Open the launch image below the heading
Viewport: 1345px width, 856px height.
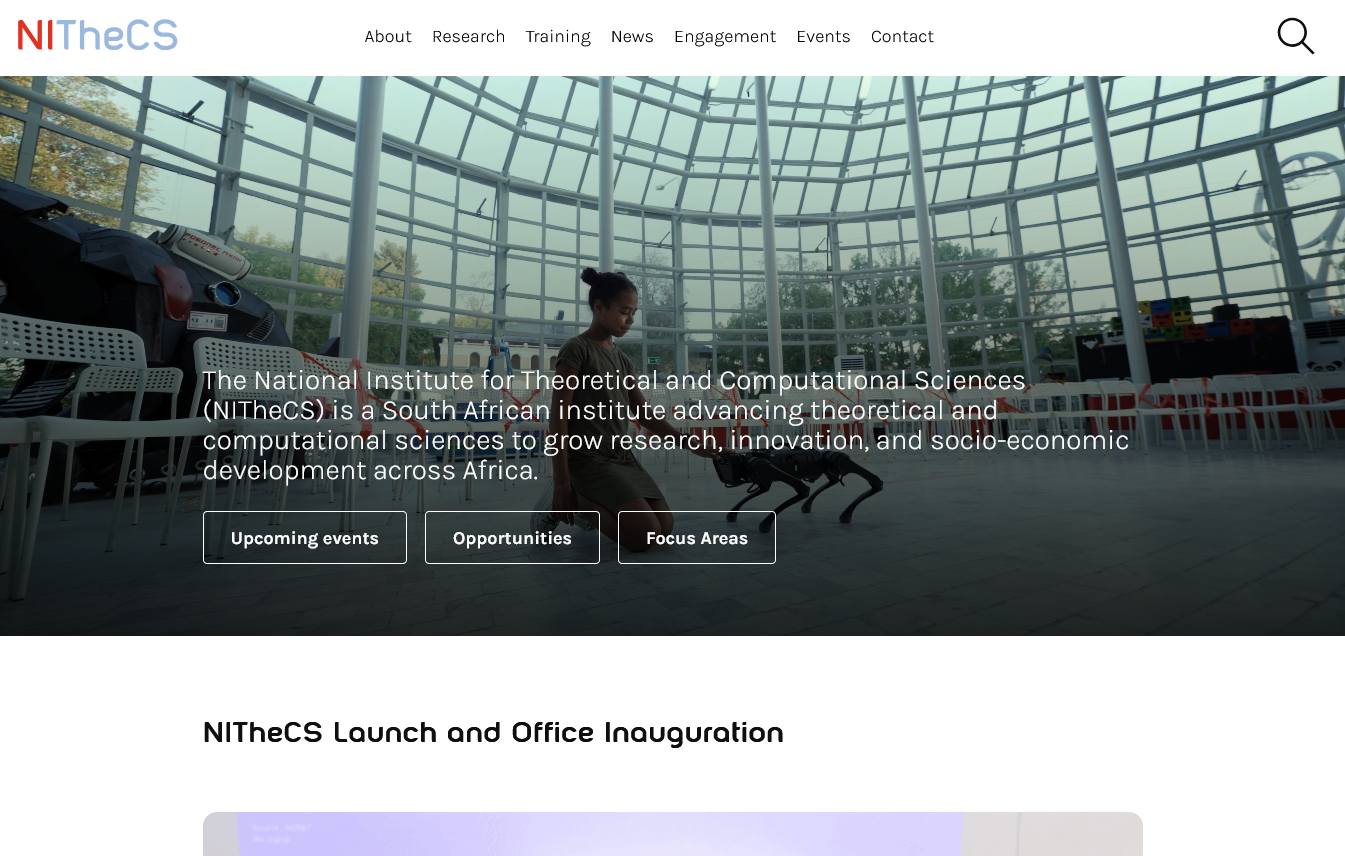[x=672, y=834]
